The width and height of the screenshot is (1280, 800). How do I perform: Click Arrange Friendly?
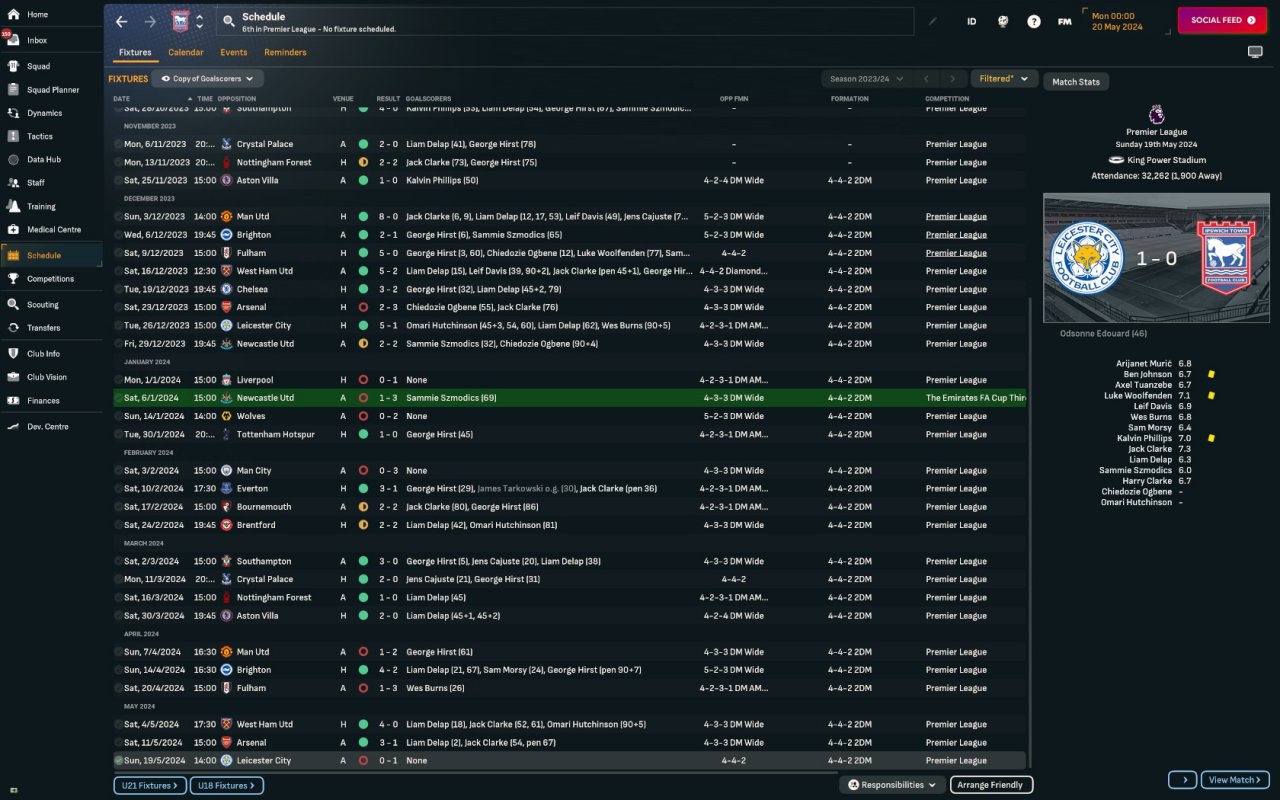(x=992, y=785)
